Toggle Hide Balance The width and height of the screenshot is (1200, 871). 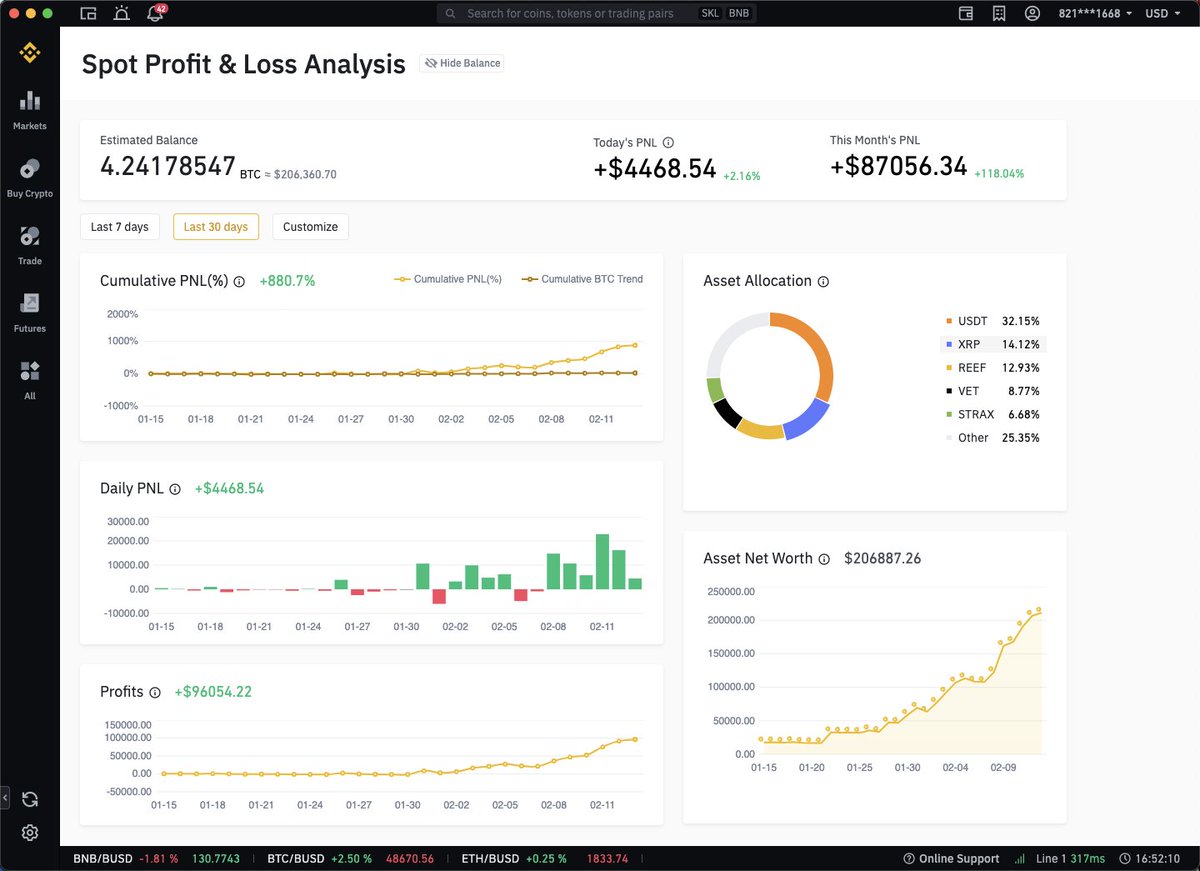462,63
